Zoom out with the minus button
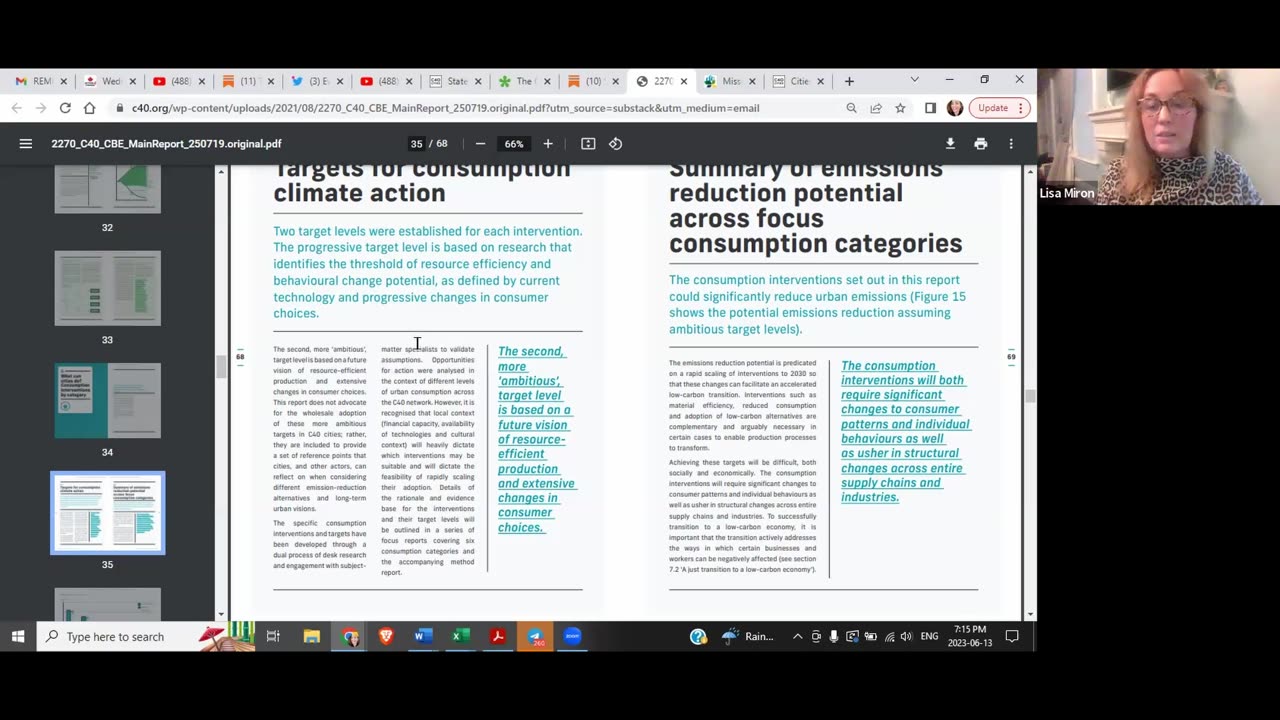 480,144
